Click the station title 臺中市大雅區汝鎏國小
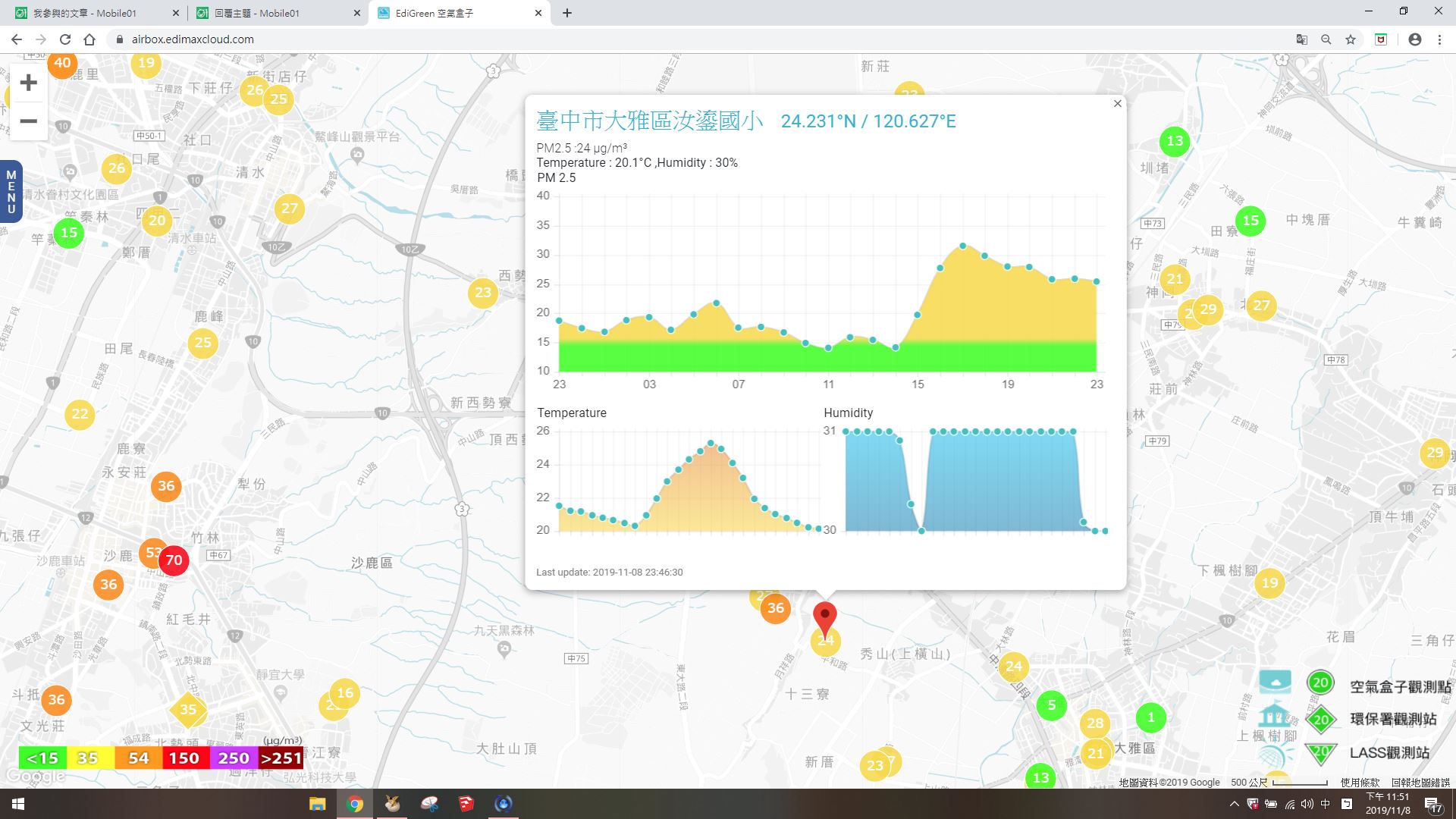The height and width of the screenshot is (819, 1456). tap(650, 121)
